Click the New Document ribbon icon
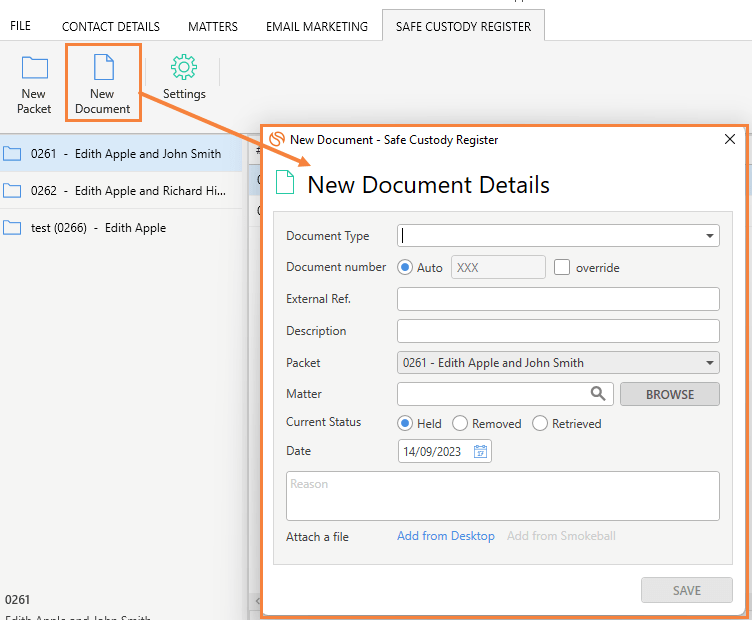 point(104,67)
